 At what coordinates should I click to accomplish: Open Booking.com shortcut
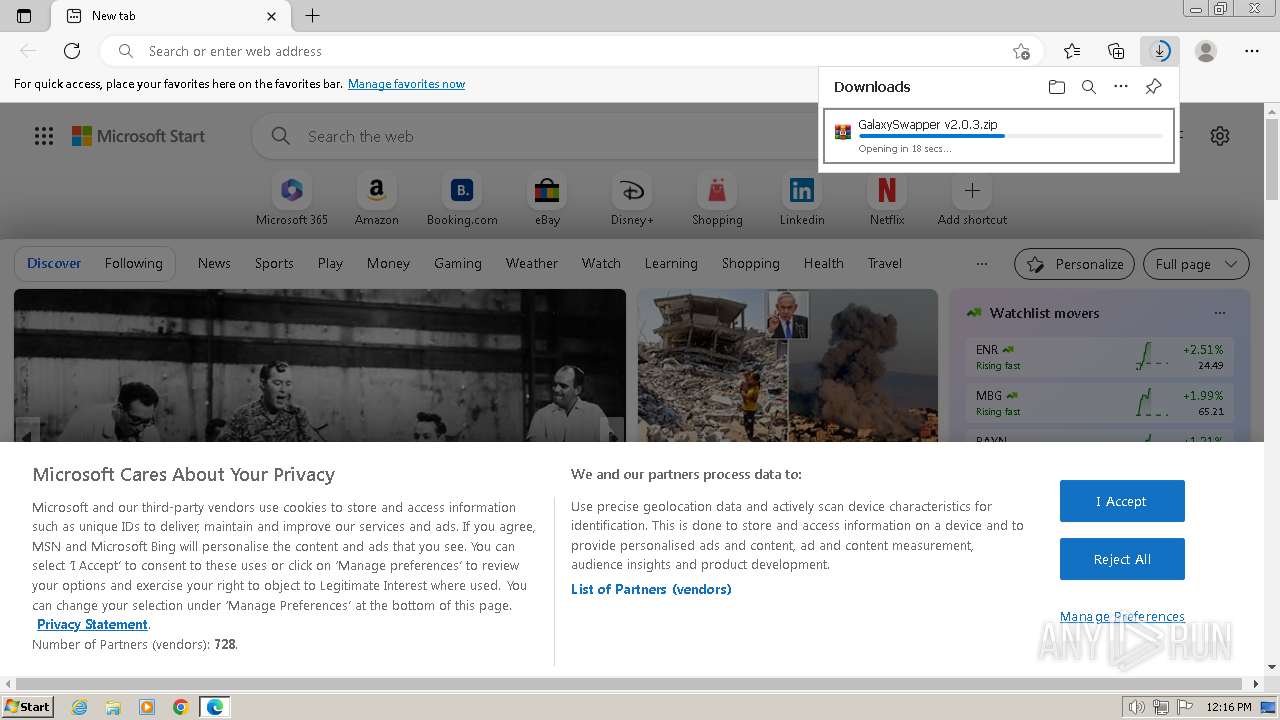pyautogui.click(x=462, y=200)
